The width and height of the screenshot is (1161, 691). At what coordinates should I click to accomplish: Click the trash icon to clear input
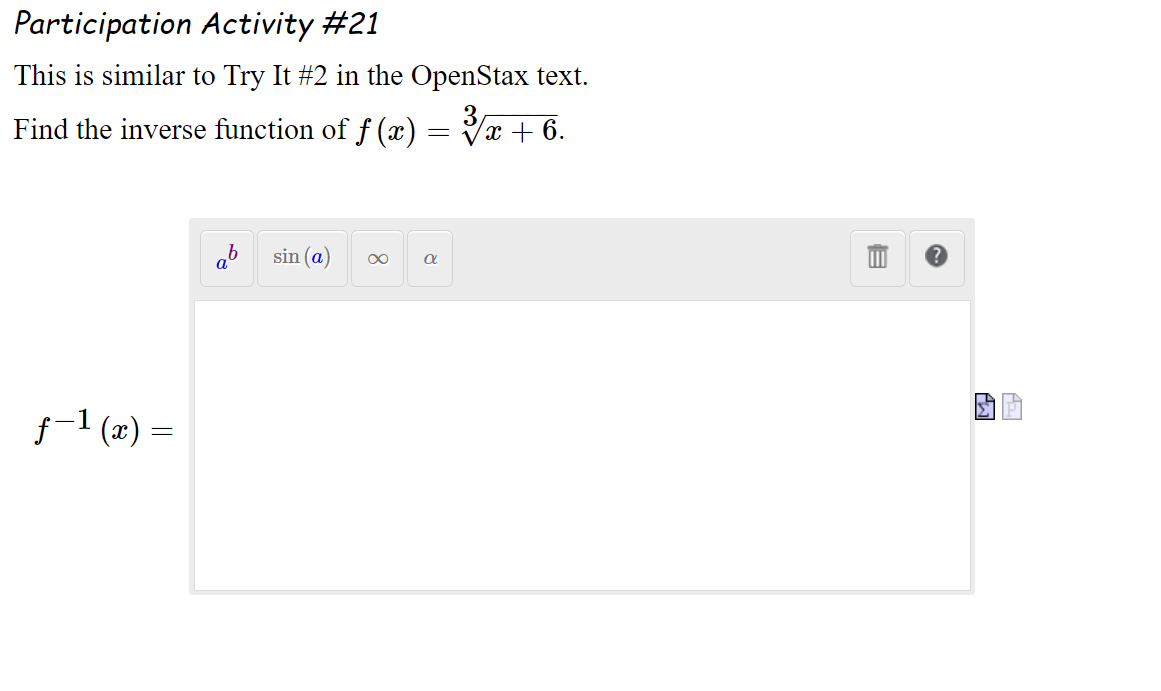coord(877,257)
